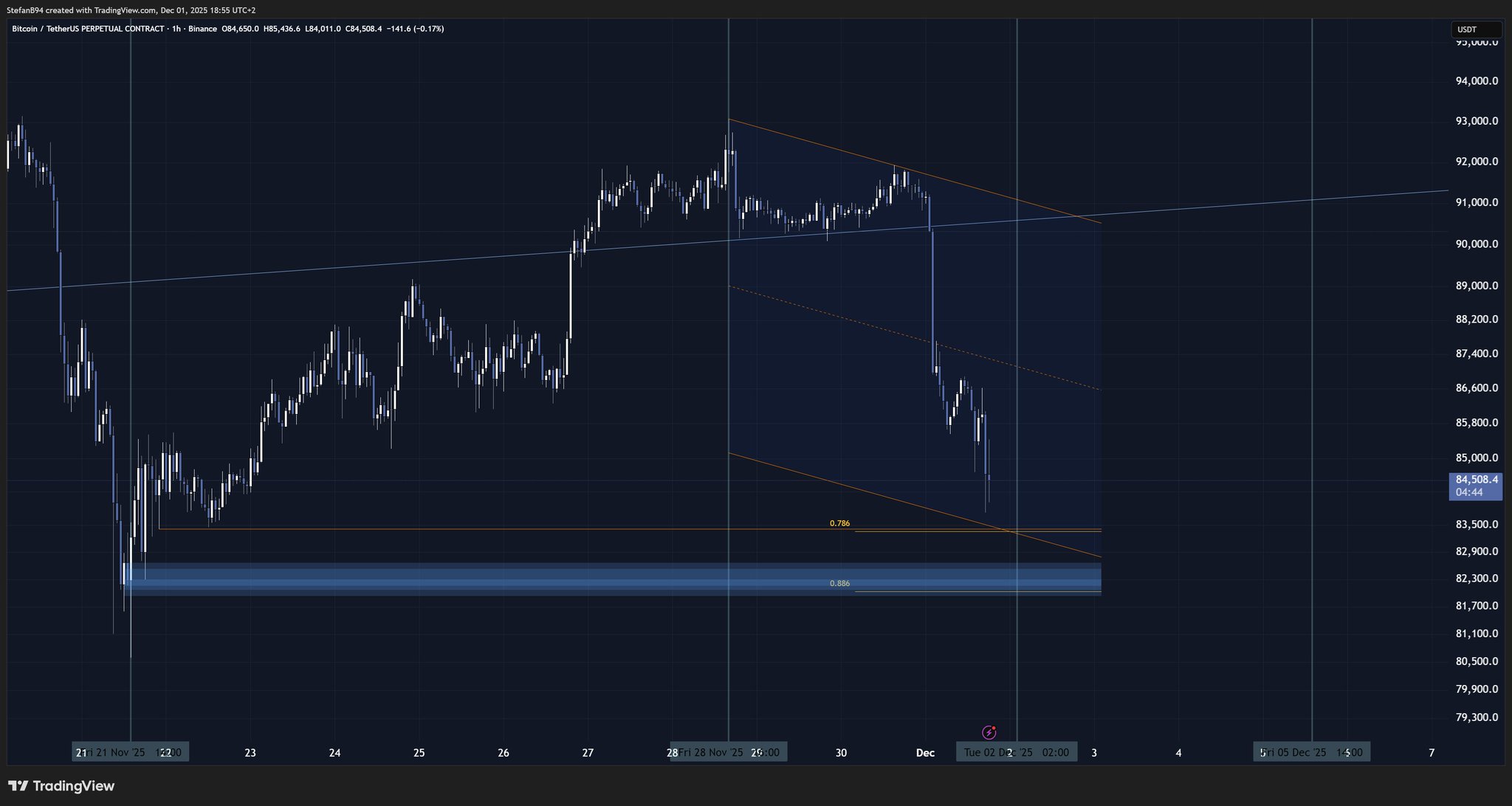1512x806 pixels.
Task: Click the lightning bolt event icon
Action: coord(989,732)
